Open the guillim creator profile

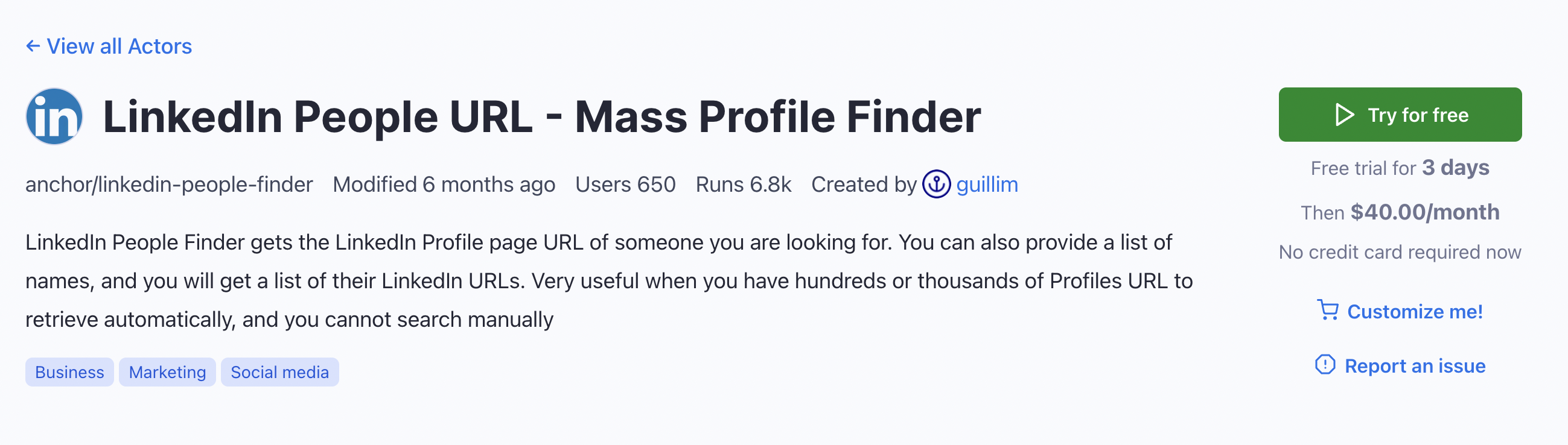[986, 184]
